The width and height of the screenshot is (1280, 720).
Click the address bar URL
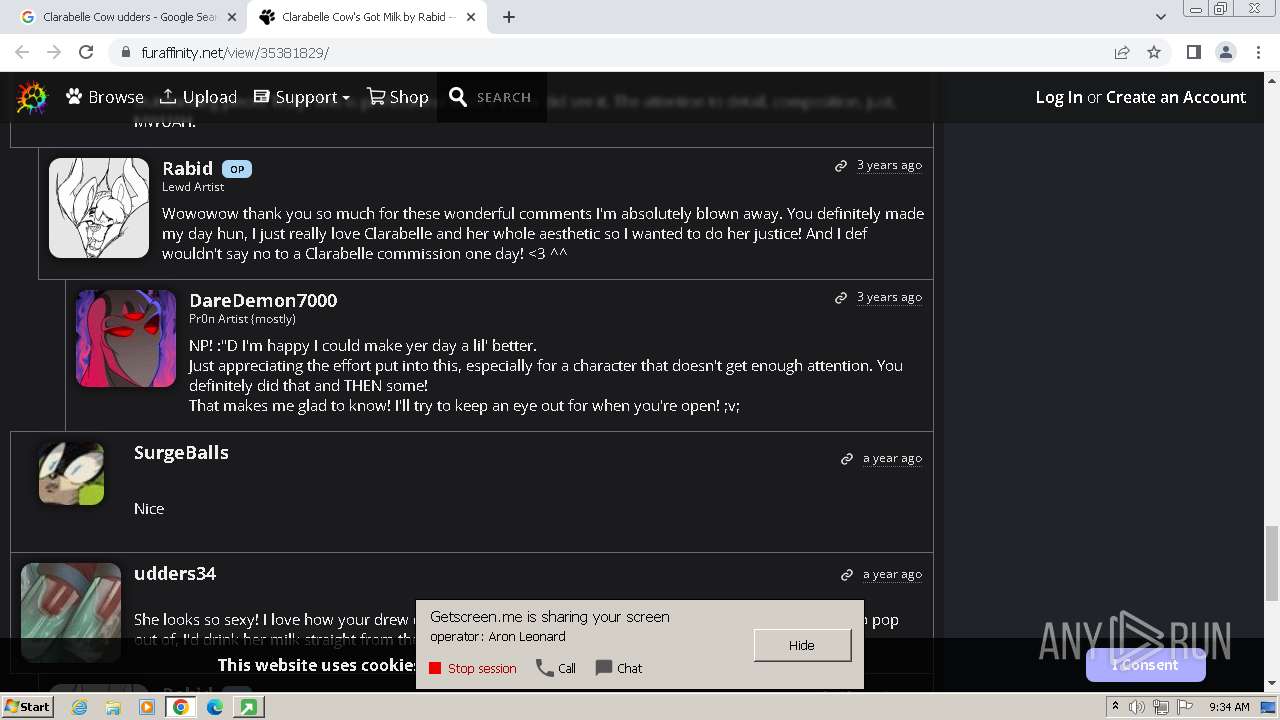click(x=235, y=53)
